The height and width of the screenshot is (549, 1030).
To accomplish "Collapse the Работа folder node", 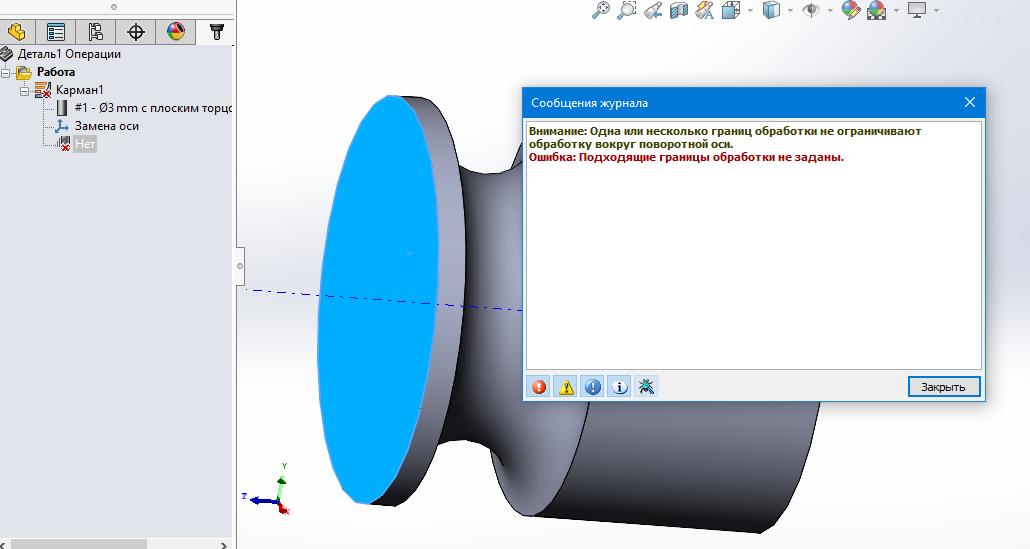I will pyautogui.click(x=6, y=73).
